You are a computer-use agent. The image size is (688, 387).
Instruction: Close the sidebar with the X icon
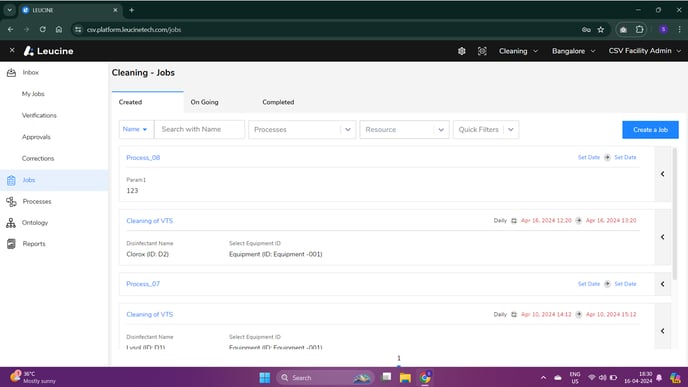12,50
